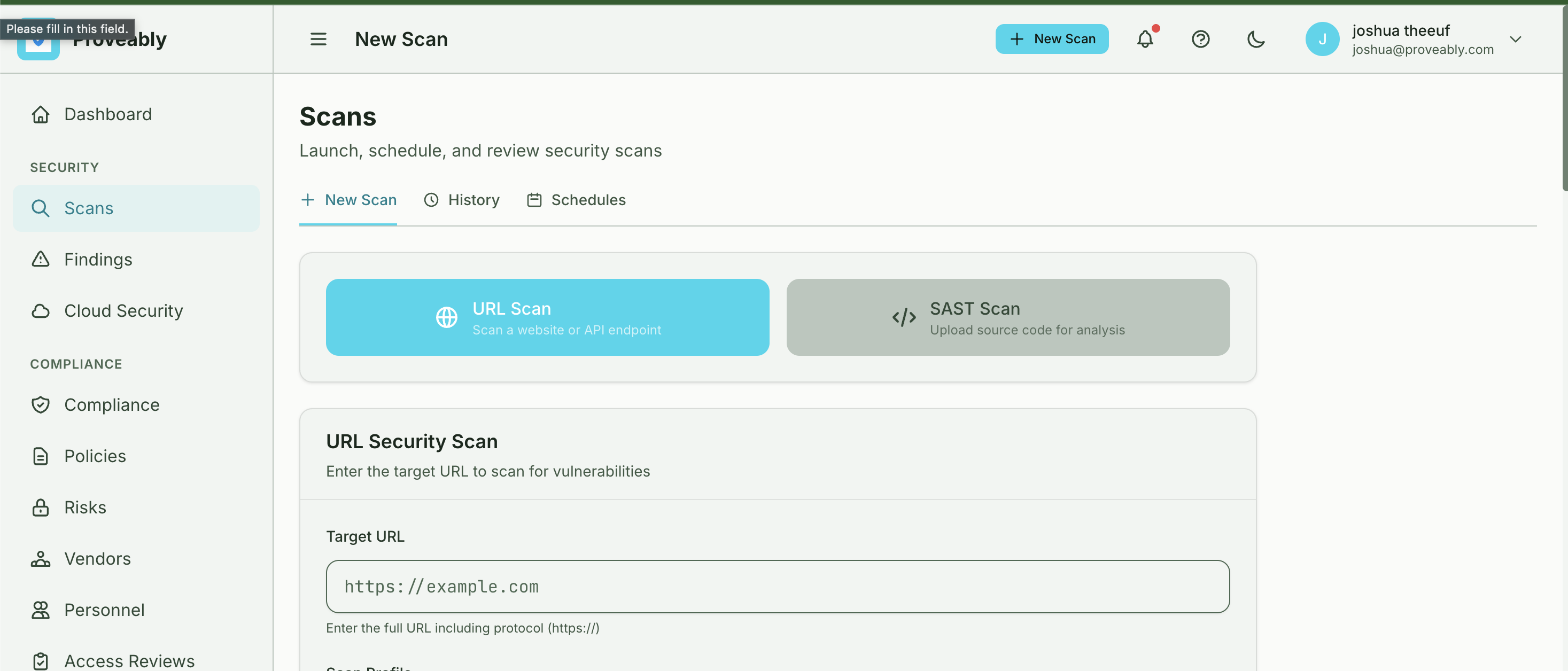Select the URL Scan option
The height and width of the screenshot is (671, 1568).
tap(547, 317)
